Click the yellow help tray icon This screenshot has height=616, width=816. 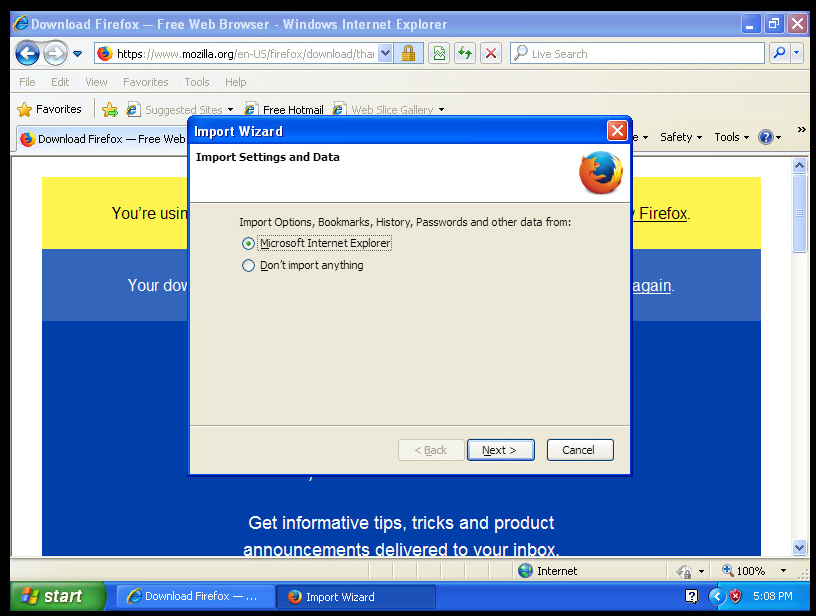[691, 596]
